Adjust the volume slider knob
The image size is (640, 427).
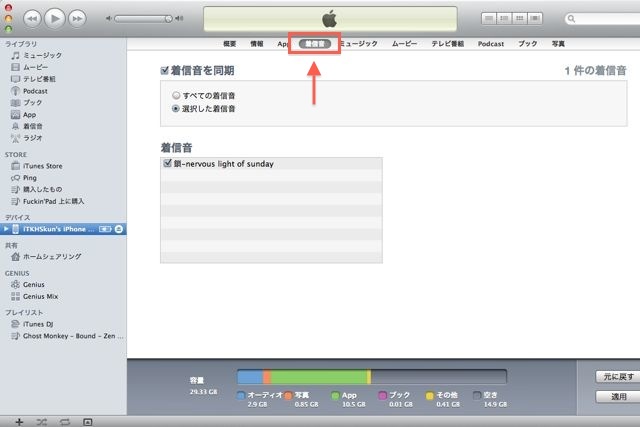point(169,19)
